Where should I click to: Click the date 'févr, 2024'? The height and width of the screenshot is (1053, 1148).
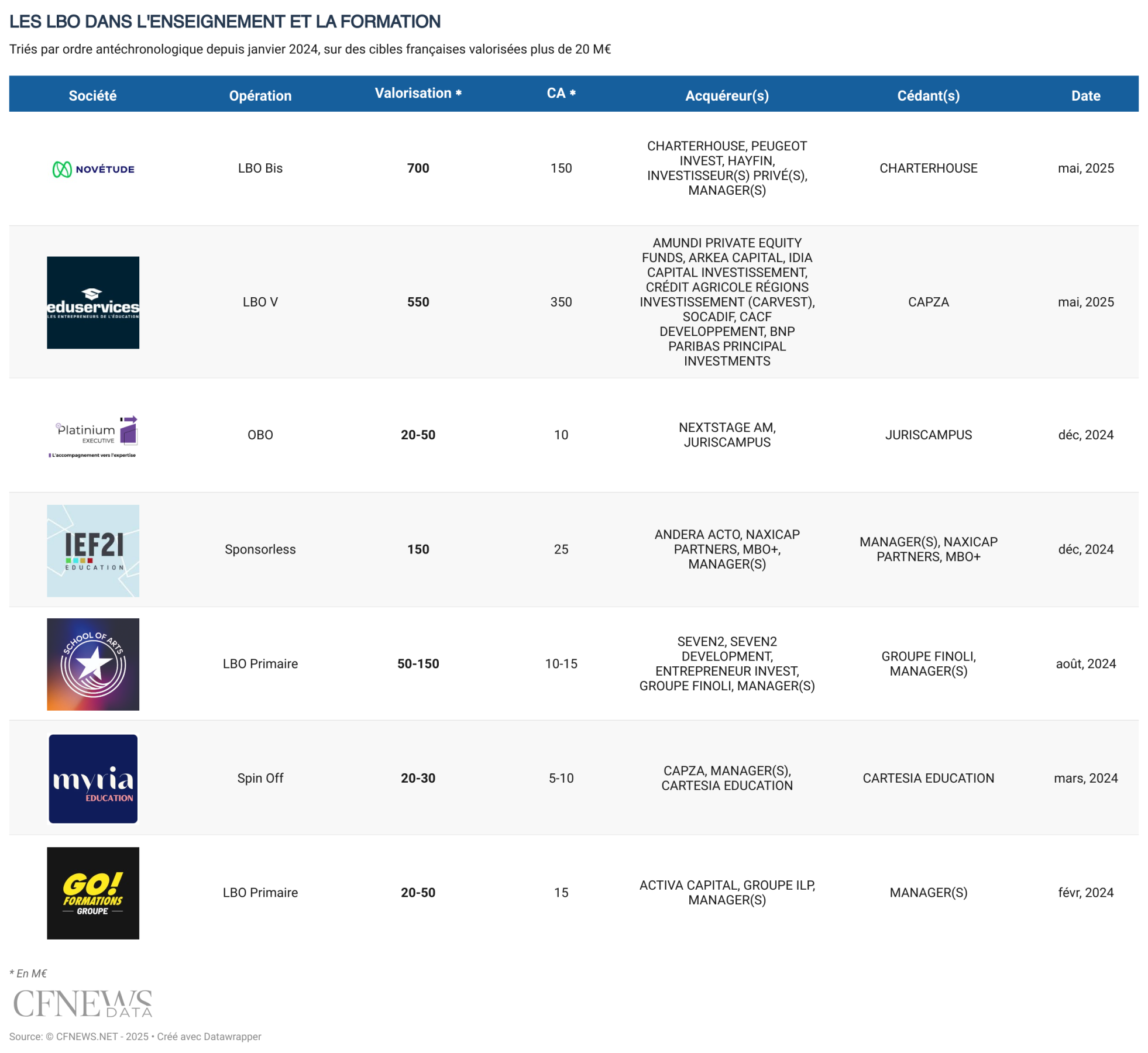(1085, 892)
